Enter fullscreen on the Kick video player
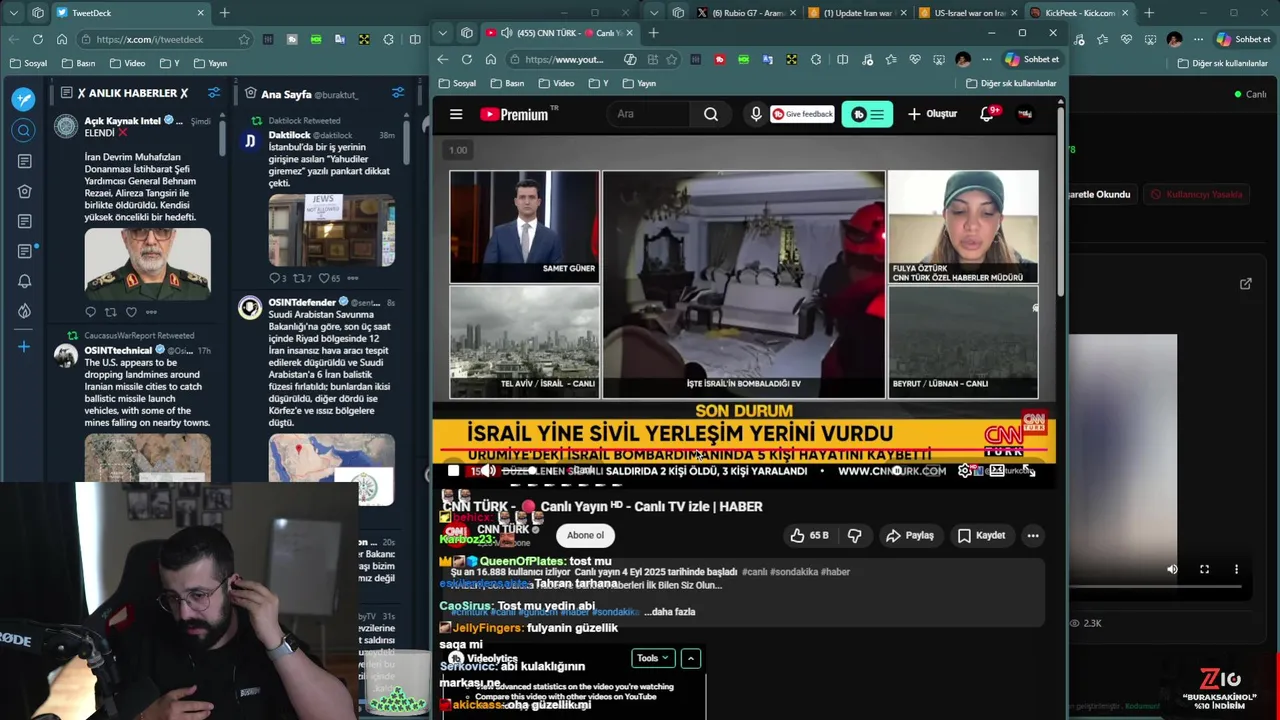 point(1205,569)
